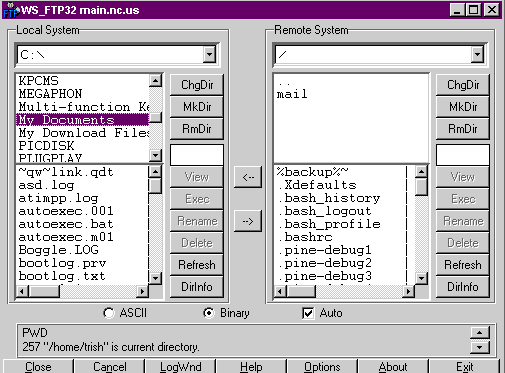Image resolution: width=505 pixels, height=373 pixels.
Task: Click the log pane scroll up arrow
Action: click(479, 333)
